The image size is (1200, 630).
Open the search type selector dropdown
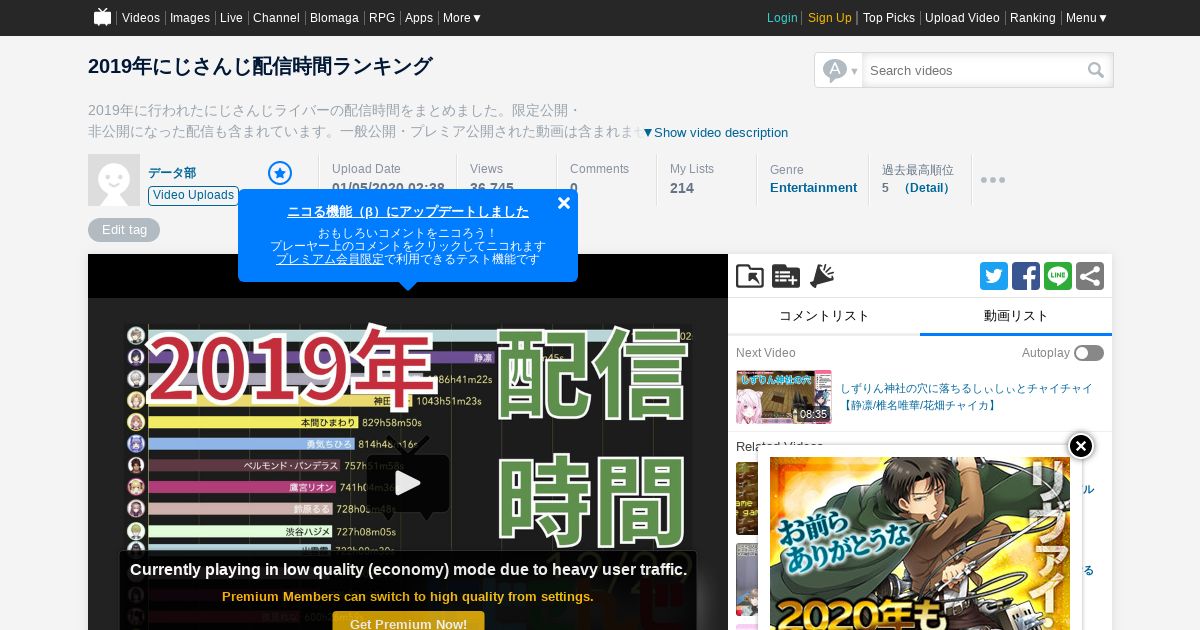tap(839, 70)
